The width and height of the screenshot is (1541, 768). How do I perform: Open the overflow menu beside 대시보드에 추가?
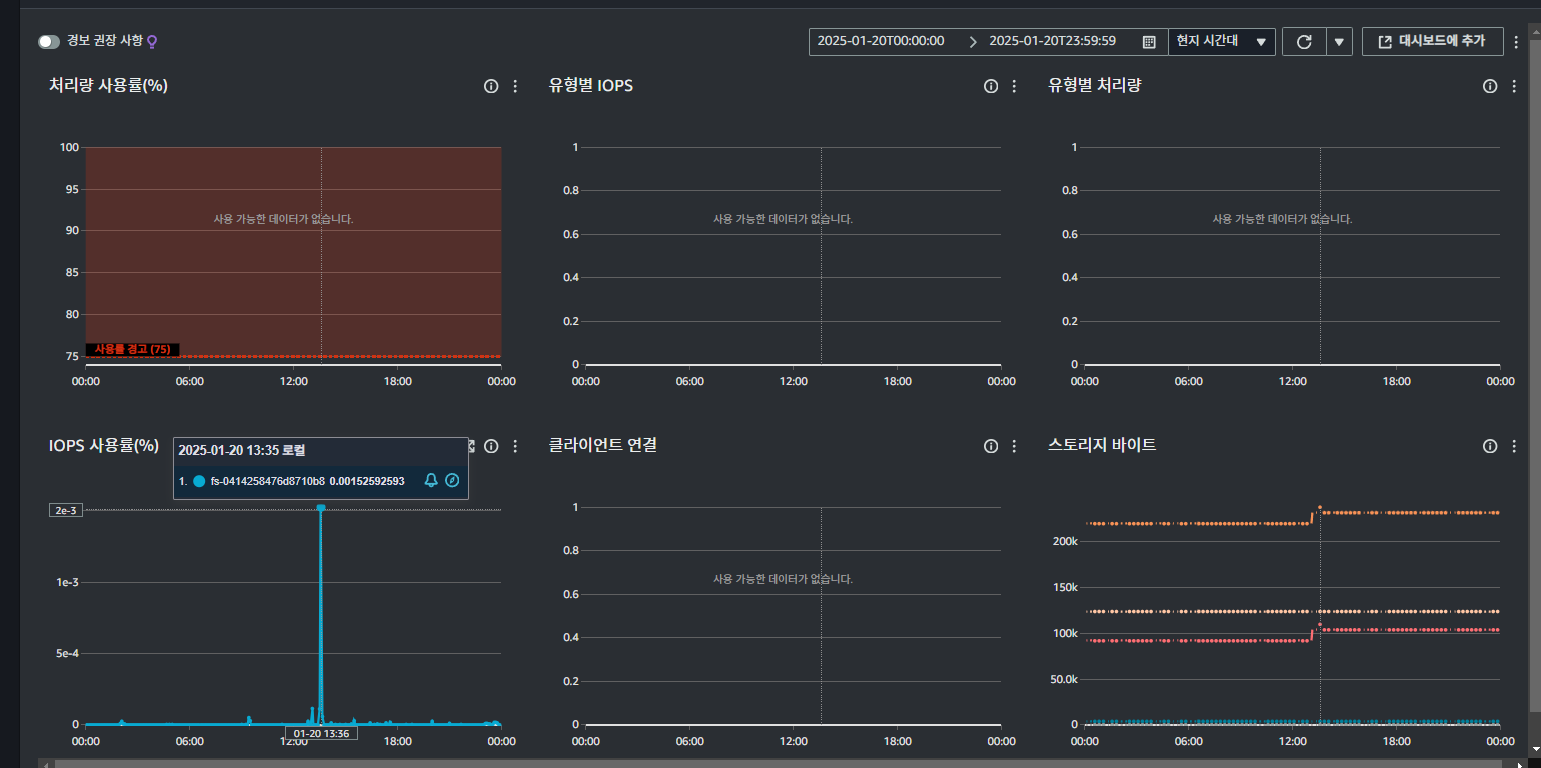click(1516, 42)
